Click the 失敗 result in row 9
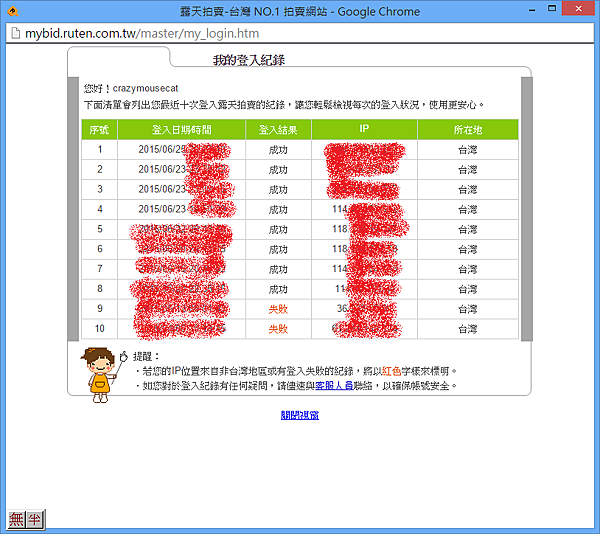The height and width of the screenshot is (534, 600). tap(278, 309)
